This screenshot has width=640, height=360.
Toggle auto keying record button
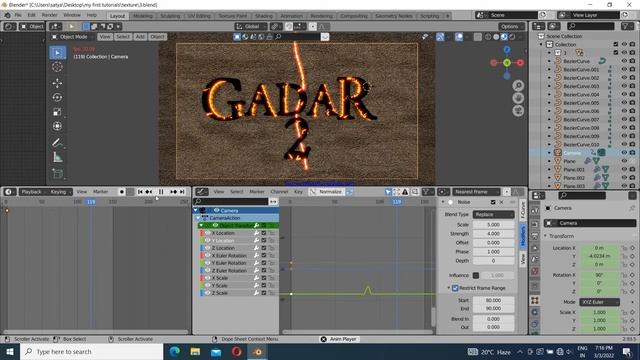pyautogui.click(x=122, y=191)
